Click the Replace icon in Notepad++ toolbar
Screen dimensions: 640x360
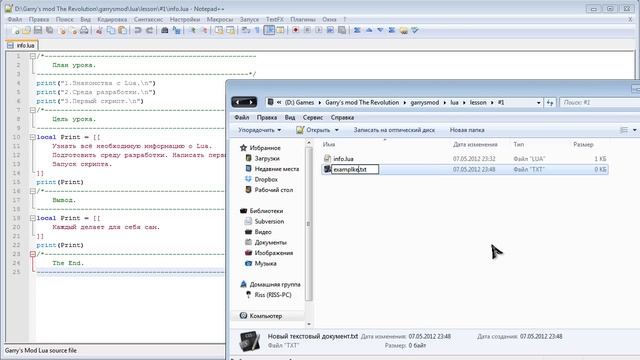coord(176,30)
